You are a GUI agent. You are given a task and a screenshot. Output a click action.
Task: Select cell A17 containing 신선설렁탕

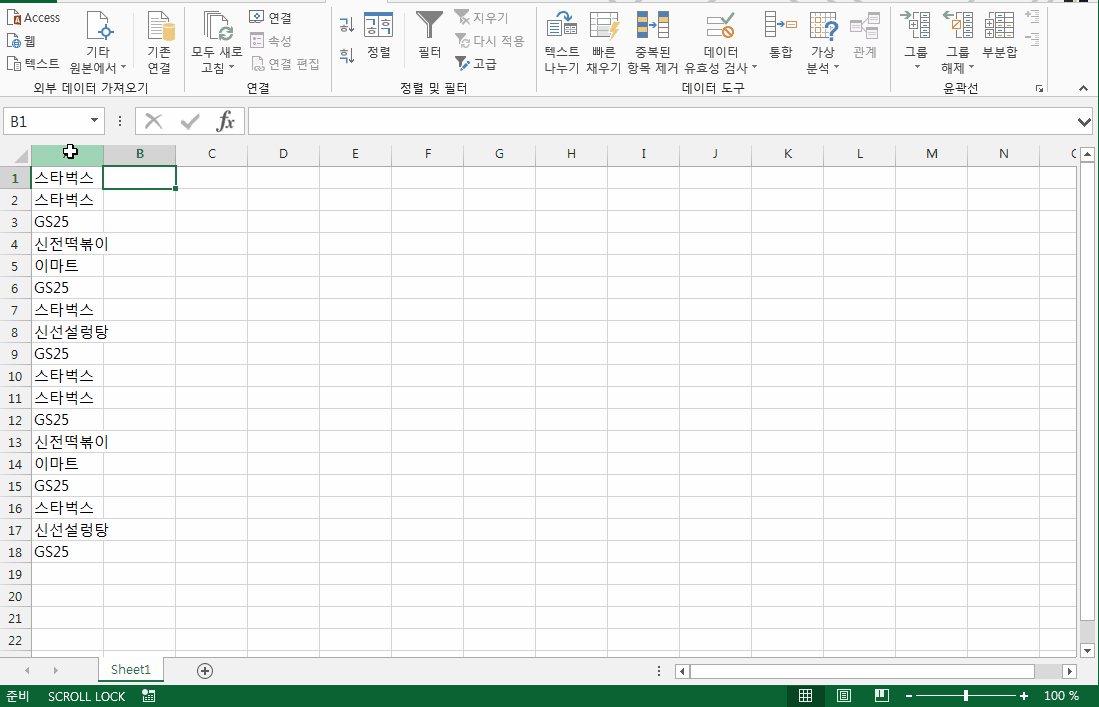[x=67, y=530]
